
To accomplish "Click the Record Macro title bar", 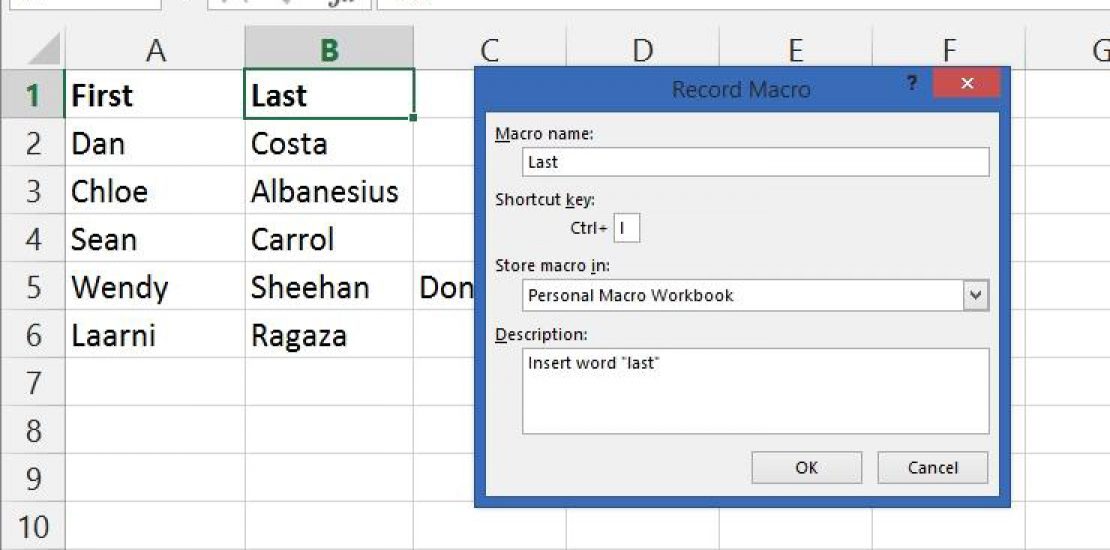I will coord(740,89).
